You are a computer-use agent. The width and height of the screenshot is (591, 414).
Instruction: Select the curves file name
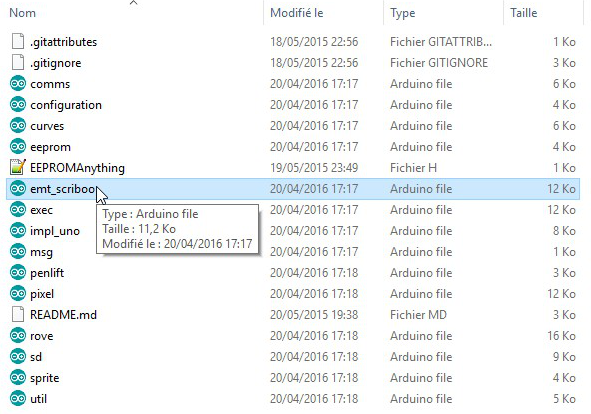click(x=47, y=126)
